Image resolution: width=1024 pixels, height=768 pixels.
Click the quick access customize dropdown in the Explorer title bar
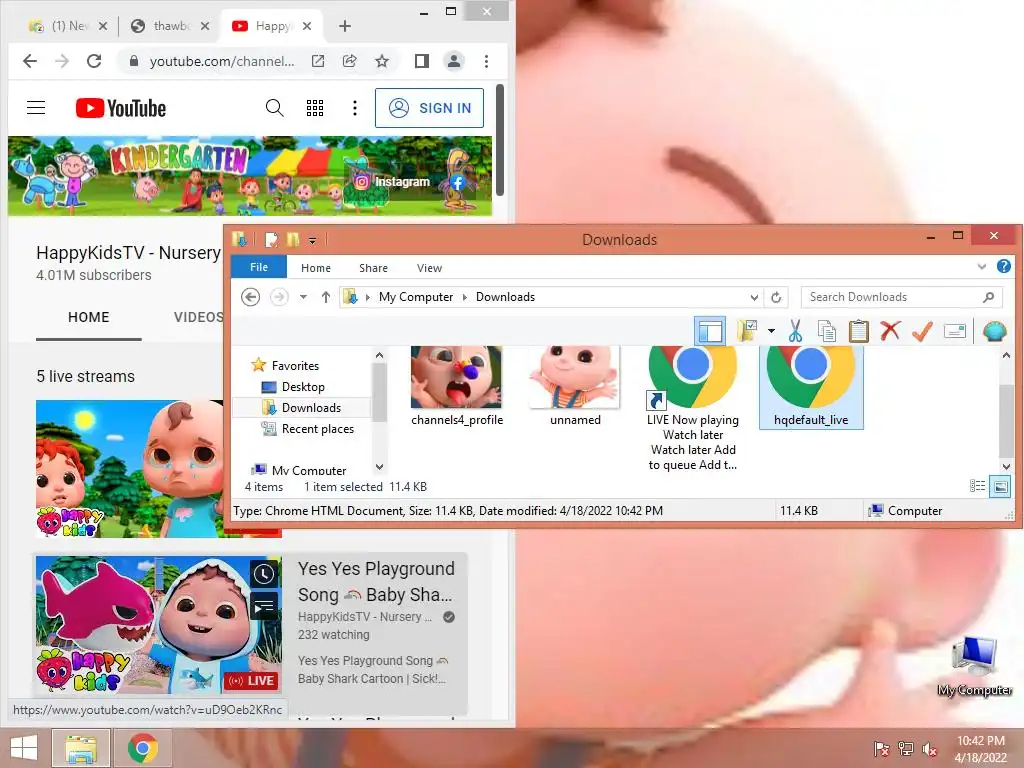tap(312, 240)
